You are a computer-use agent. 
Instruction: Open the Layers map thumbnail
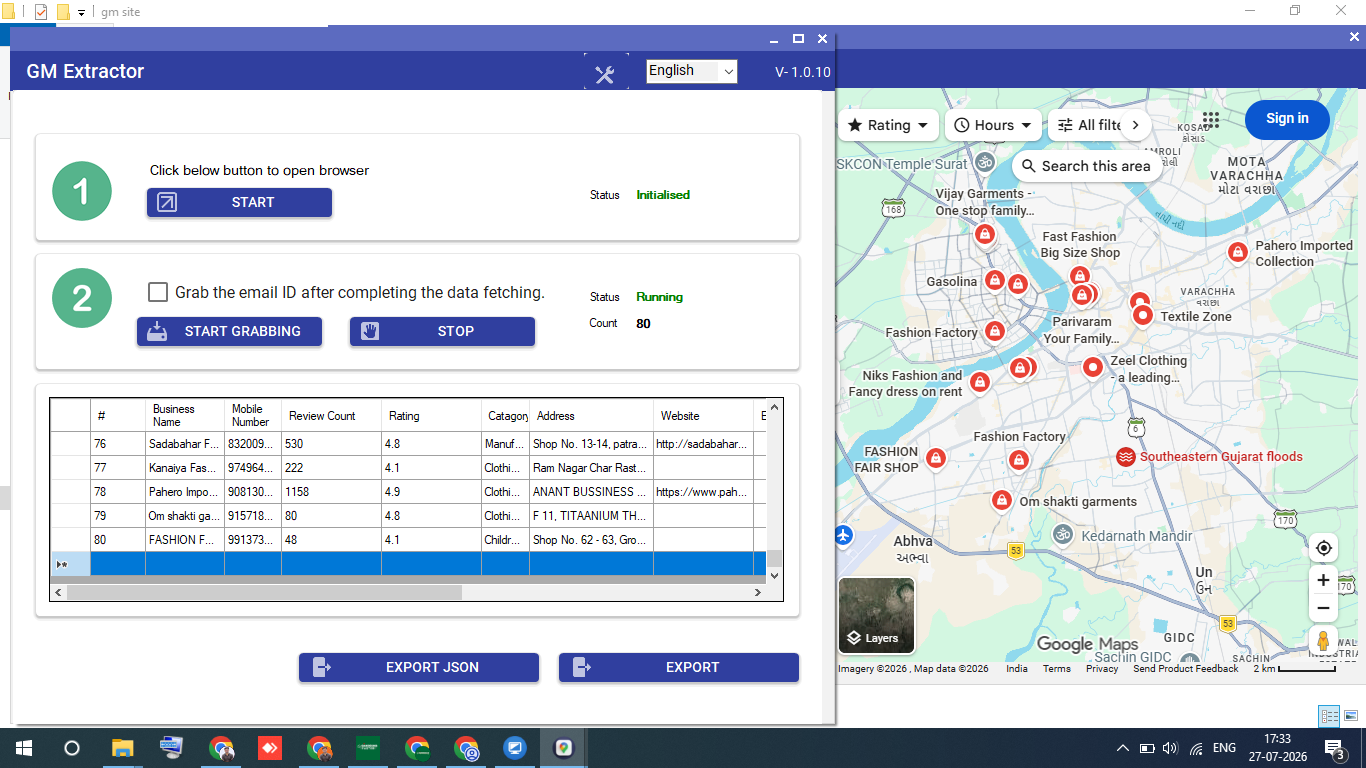coord(876,615)
